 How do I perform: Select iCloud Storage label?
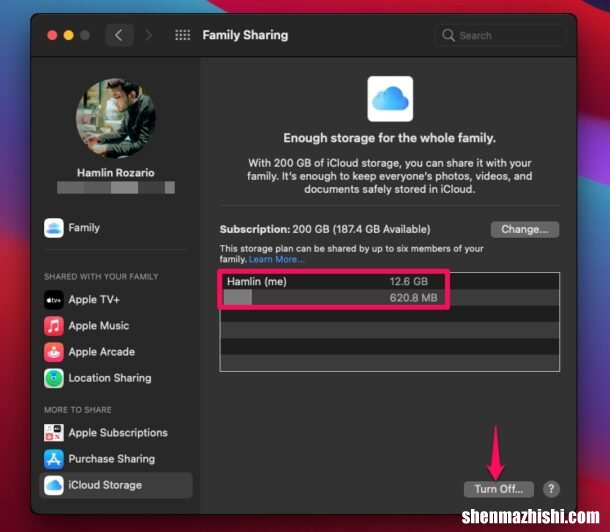(105, 485)
